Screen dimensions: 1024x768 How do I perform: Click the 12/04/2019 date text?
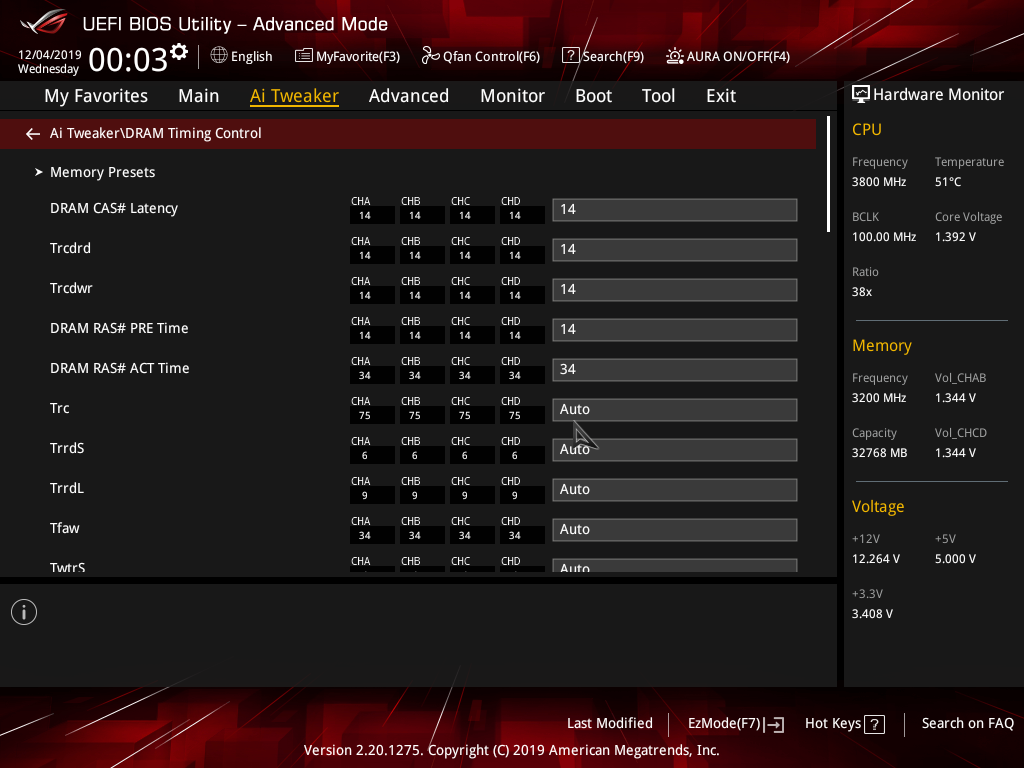[x=50, y=55]
